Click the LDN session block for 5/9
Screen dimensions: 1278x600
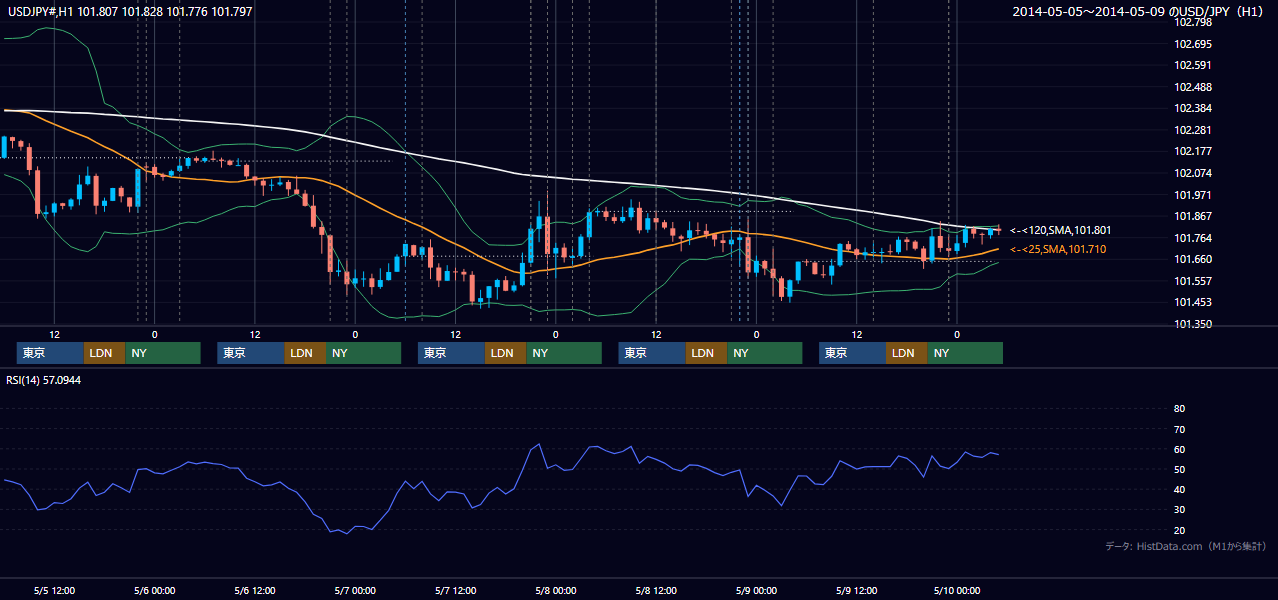coord(907,353)
